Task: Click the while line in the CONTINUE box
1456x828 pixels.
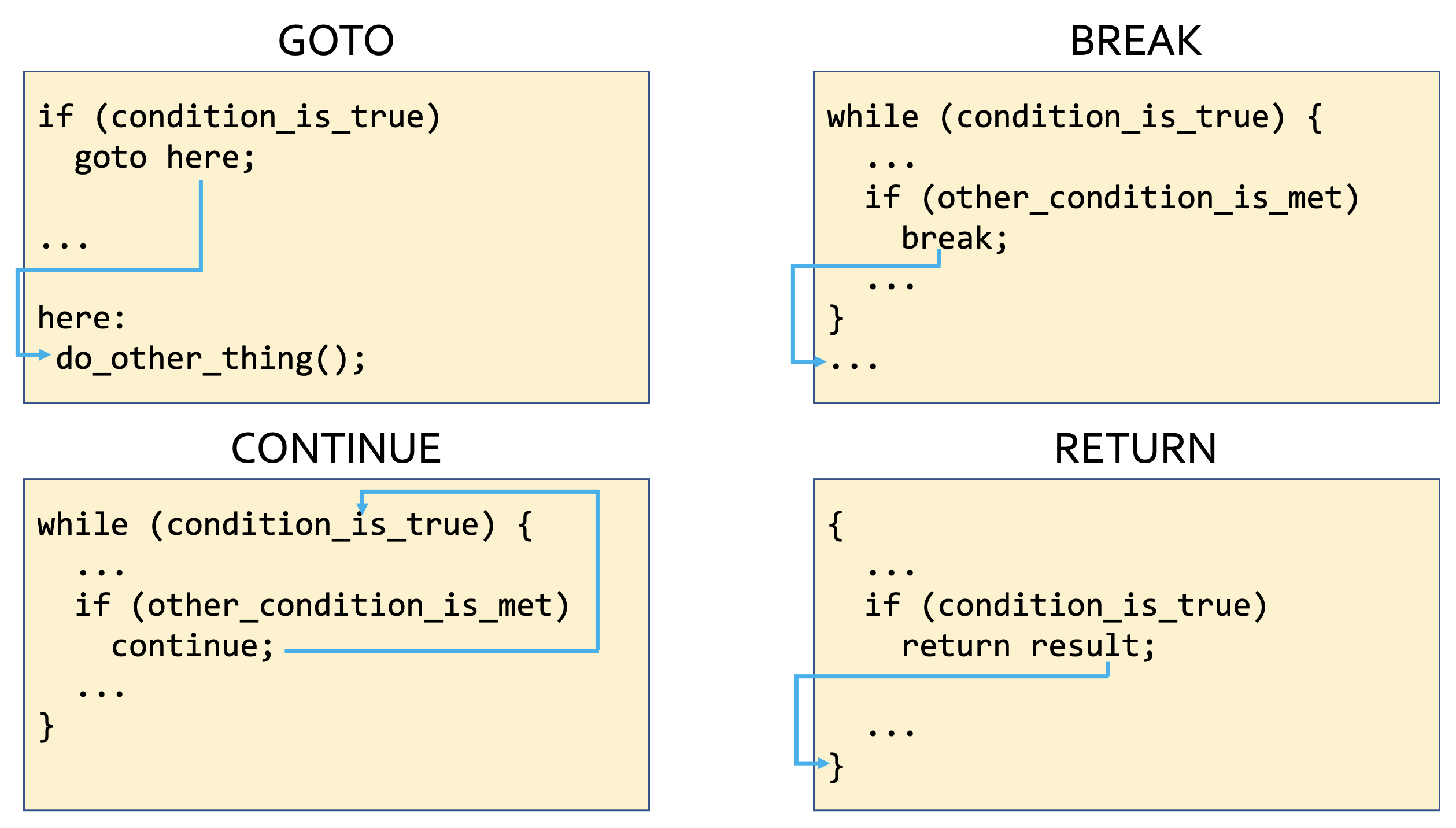Action: tap(284, 525)
